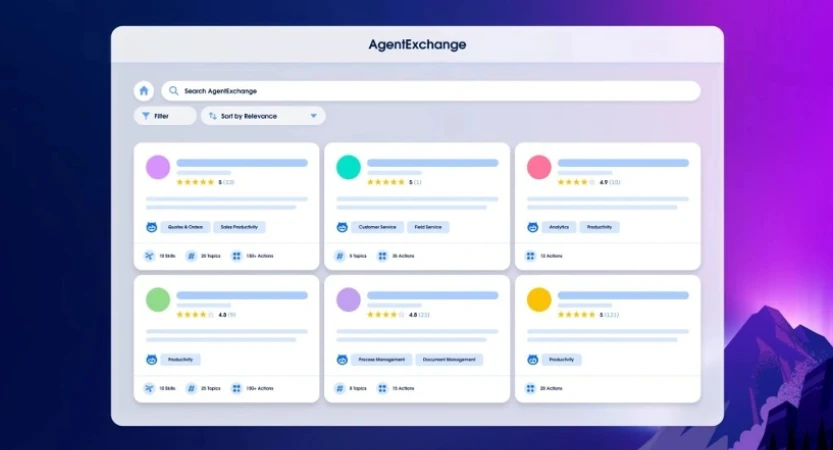The width and height of the screenshot is (833, 450).
Task: Select the Document Management tag
Action: click(x=449, y=360)
